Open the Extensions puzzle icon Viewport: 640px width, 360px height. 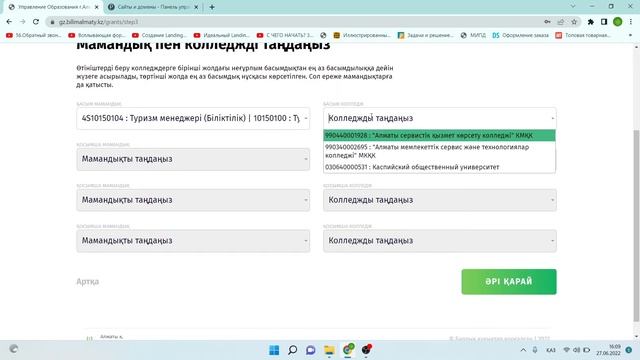[x=591, y=22]
